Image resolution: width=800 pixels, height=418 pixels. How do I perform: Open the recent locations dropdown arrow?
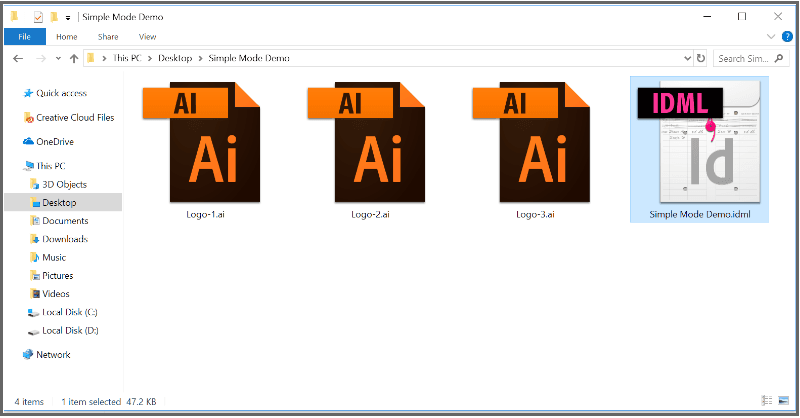point(58,58)
